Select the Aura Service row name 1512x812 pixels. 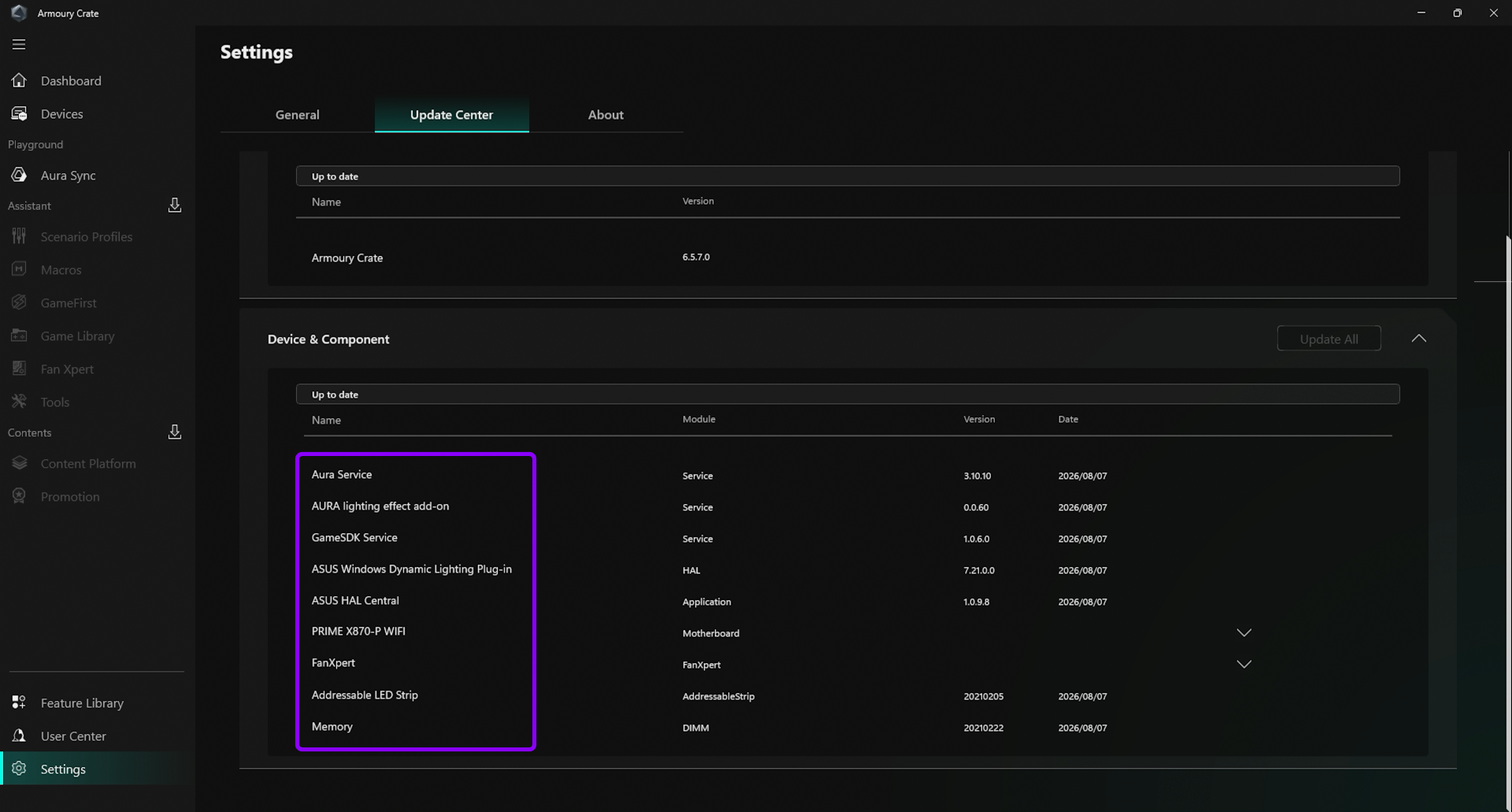click(x=342, y=475)
